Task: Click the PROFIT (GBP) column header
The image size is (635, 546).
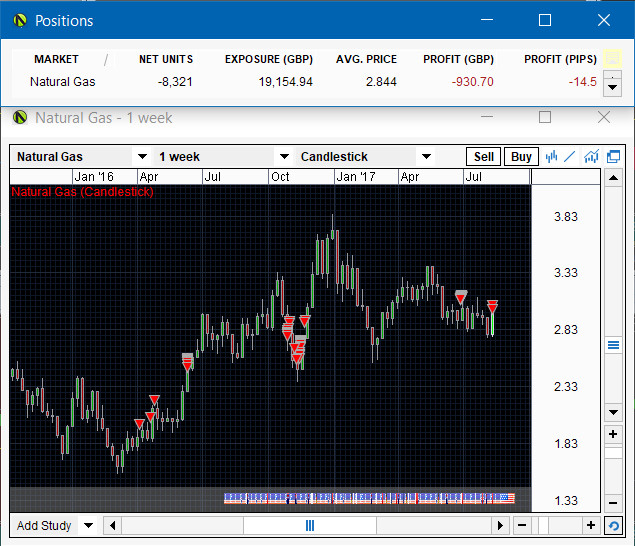Action: tap(458, 59)
